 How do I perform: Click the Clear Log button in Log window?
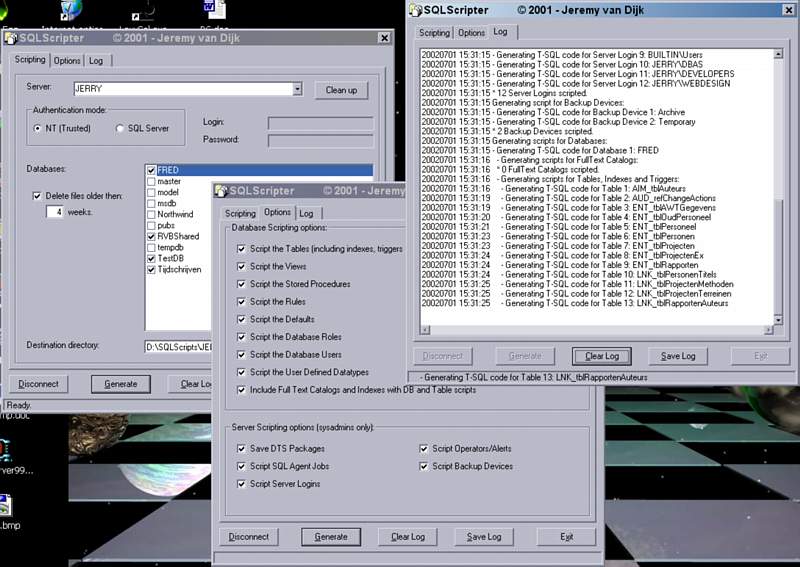click(601, 356)
